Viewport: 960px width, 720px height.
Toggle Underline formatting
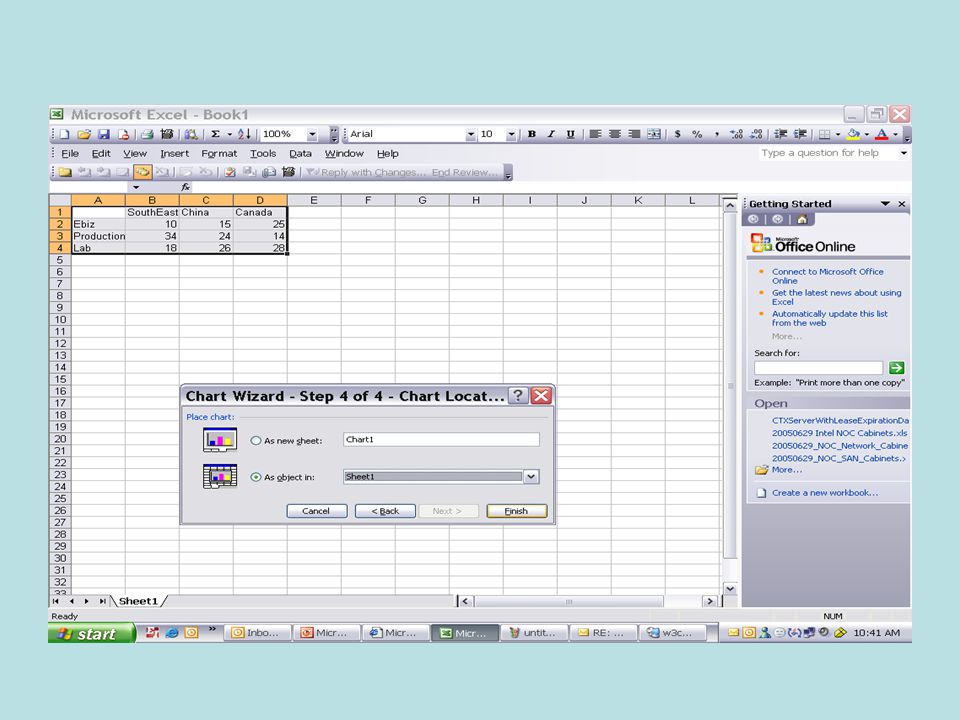570,134
